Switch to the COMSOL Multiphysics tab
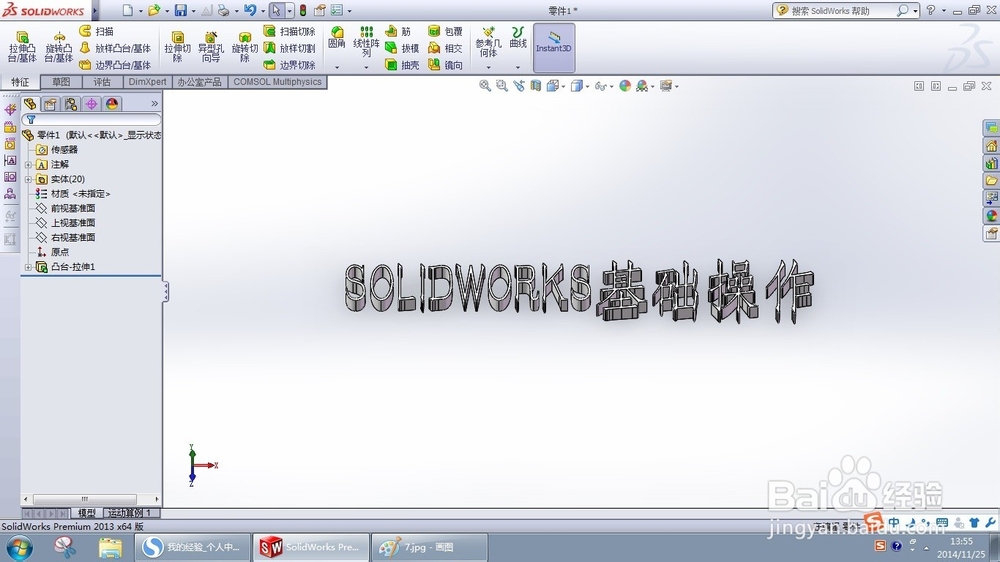1000x562 pixels. [277, 82]
